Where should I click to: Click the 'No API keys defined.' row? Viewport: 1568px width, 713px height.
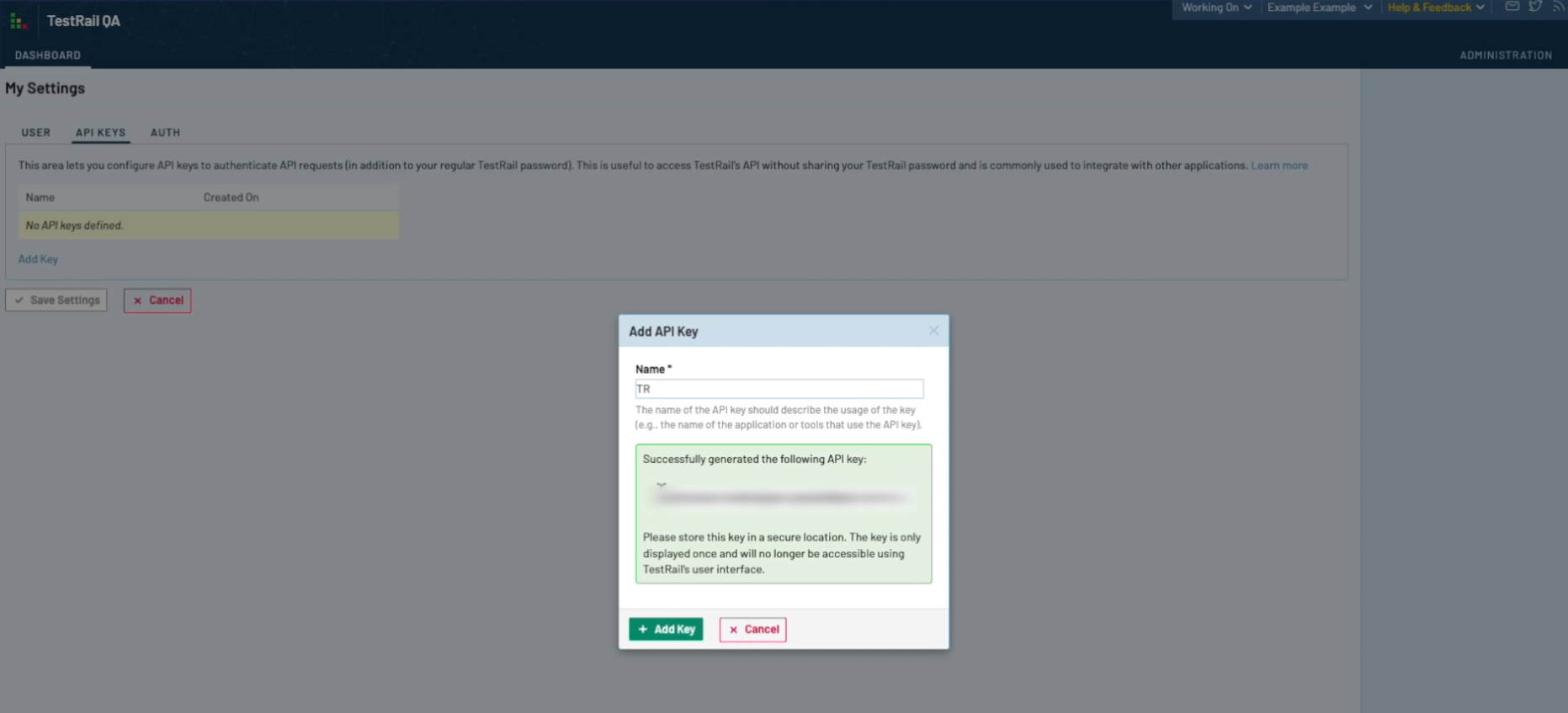(x=209, y=226)
